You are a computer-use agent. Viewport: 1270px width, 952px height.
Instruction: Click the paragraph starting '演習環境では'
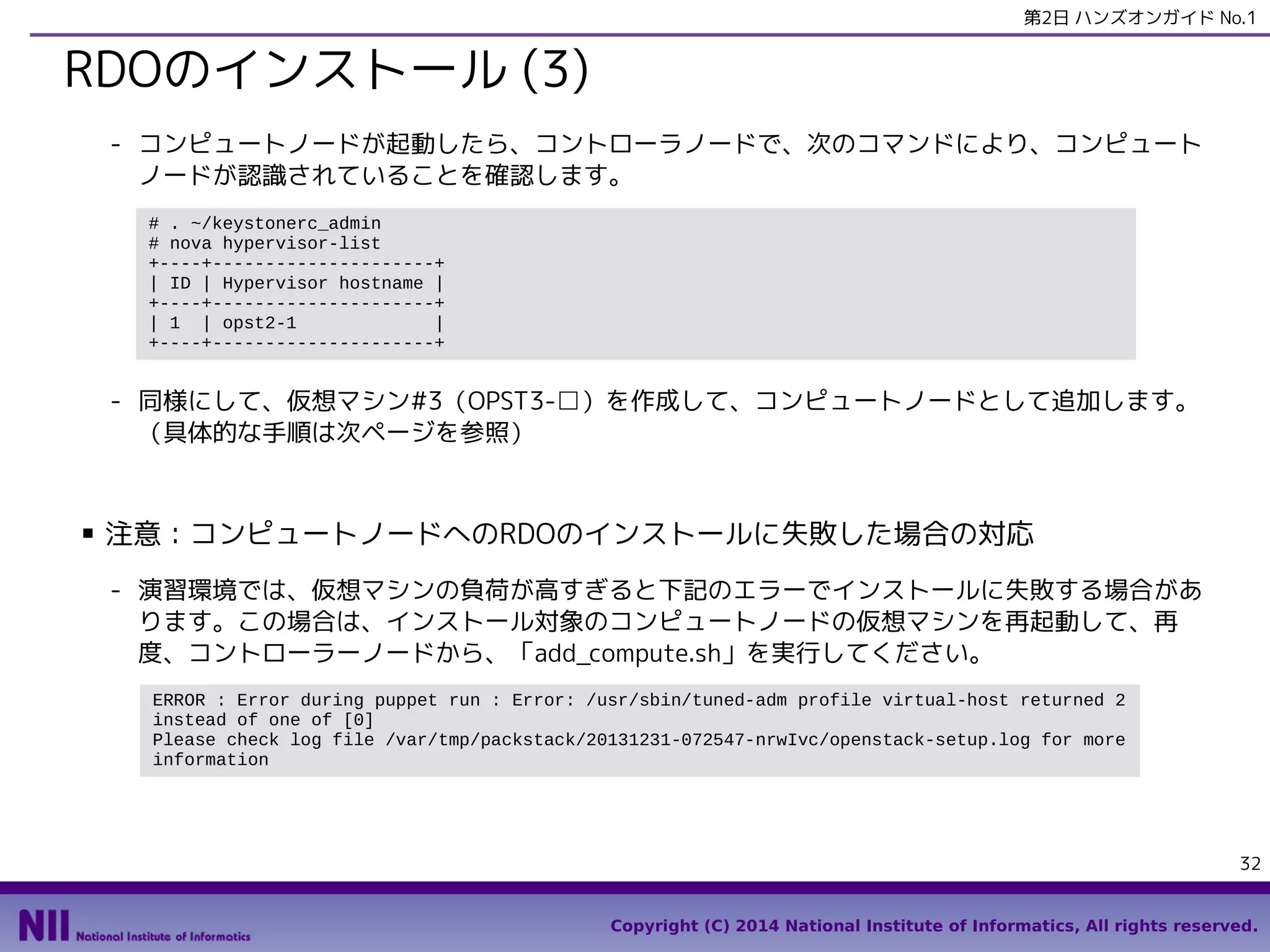pyautogui.click(x=670, y=621)
